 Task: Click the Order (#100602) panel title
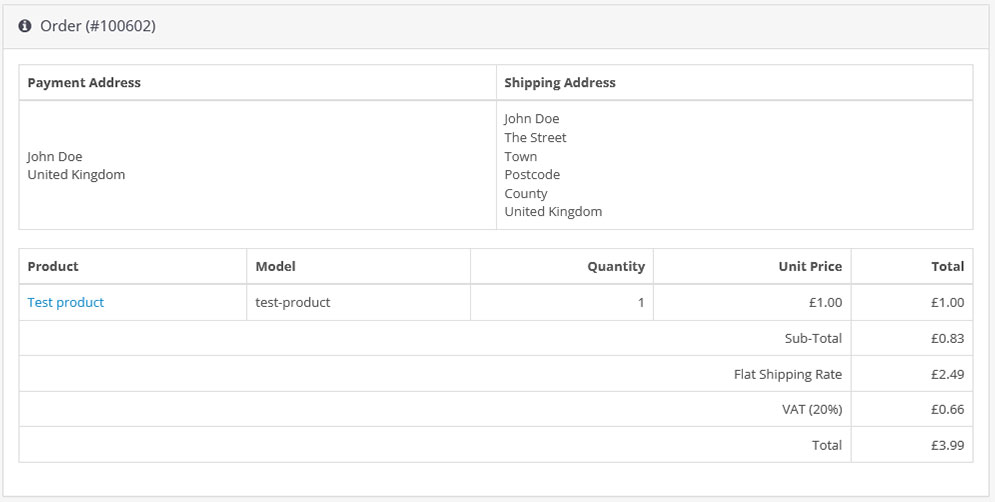click(97, 26)
